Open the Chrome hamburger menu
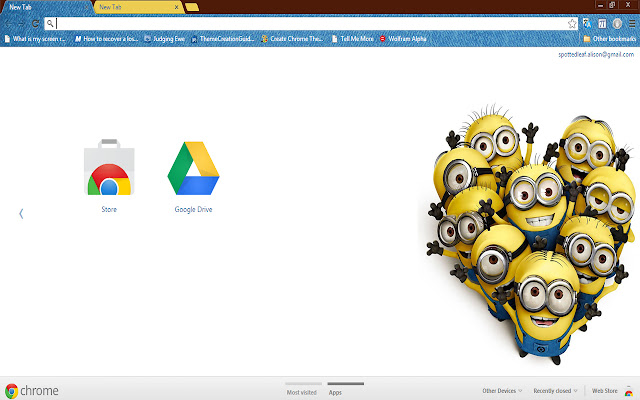640x400 pixels. click(632, 24)
